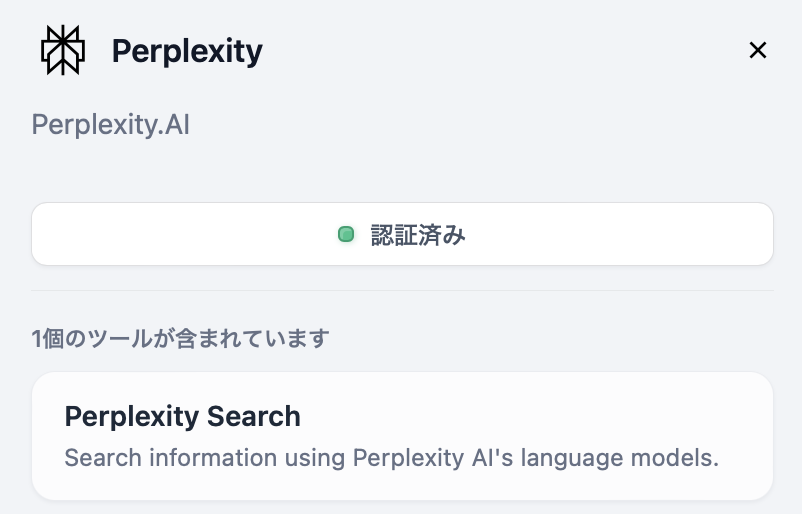Click the word "Search" in the tool title

click(x=253, y=416)
